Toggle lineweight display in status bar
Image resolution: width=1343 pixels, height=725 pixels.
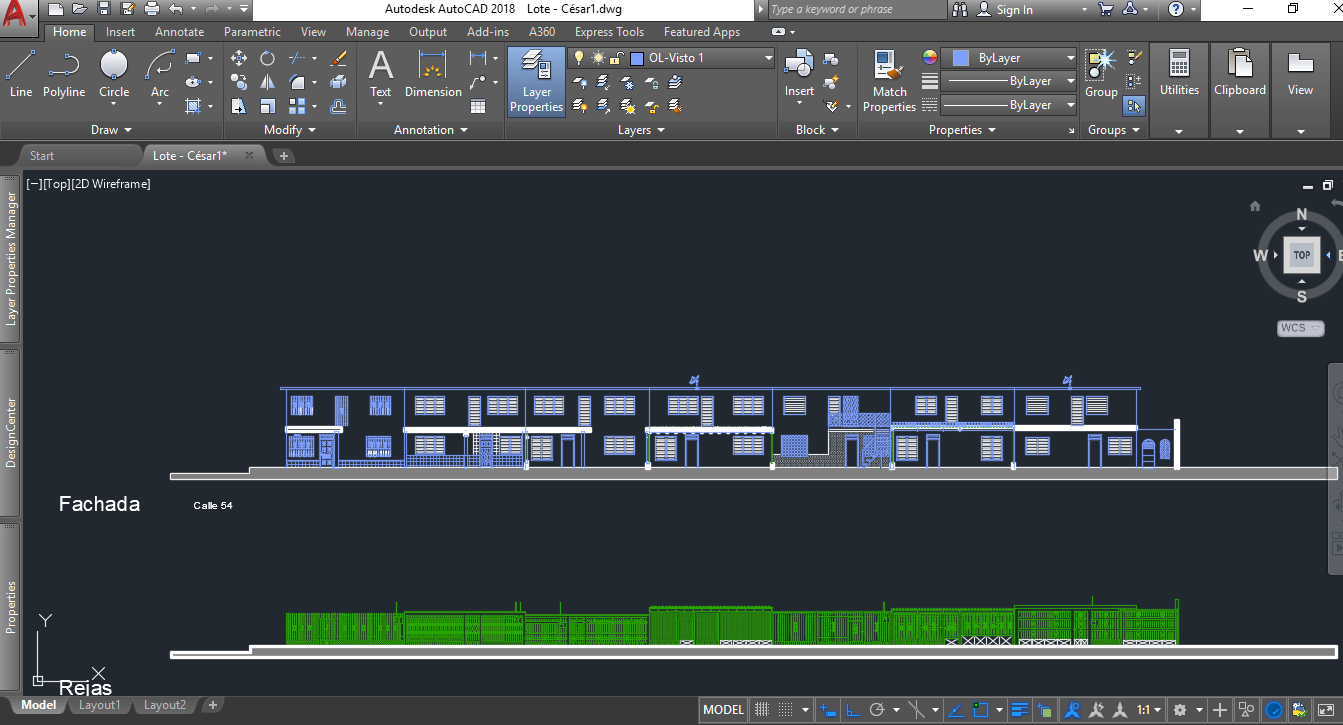(1020, 710)
